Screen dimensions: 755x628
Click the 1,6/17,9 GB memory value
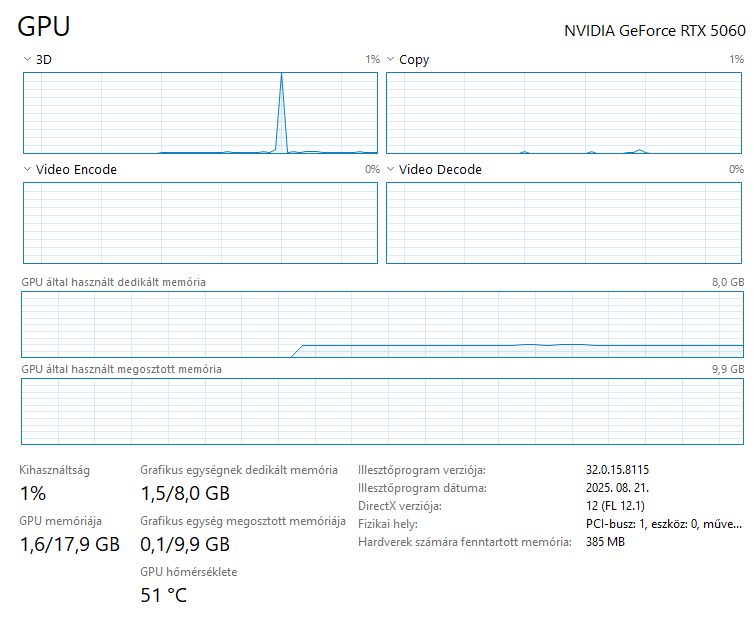(x=70, y=545)
